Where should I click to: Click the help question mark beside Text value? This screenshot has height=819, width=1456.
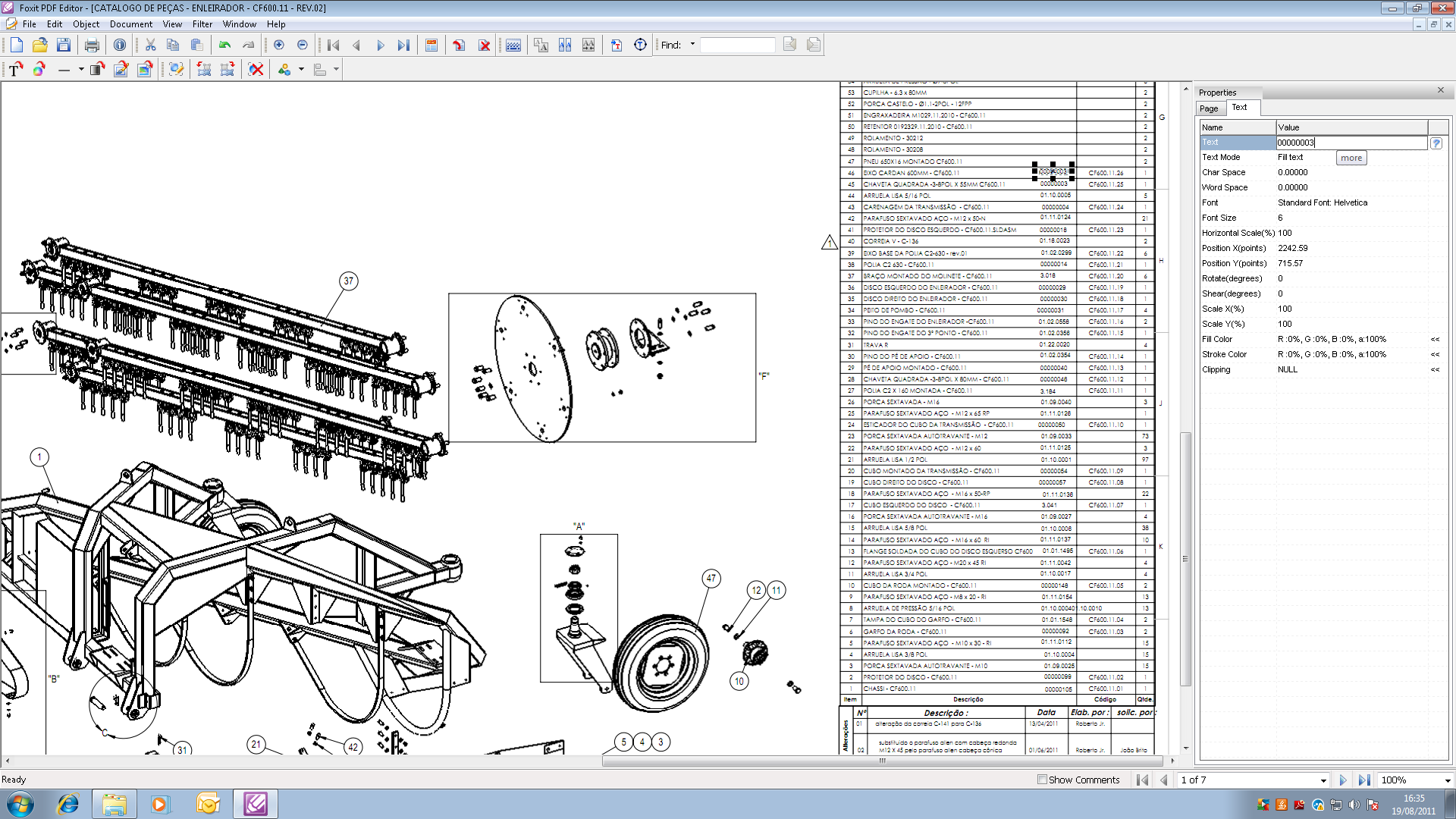[x=1436, y=143]
